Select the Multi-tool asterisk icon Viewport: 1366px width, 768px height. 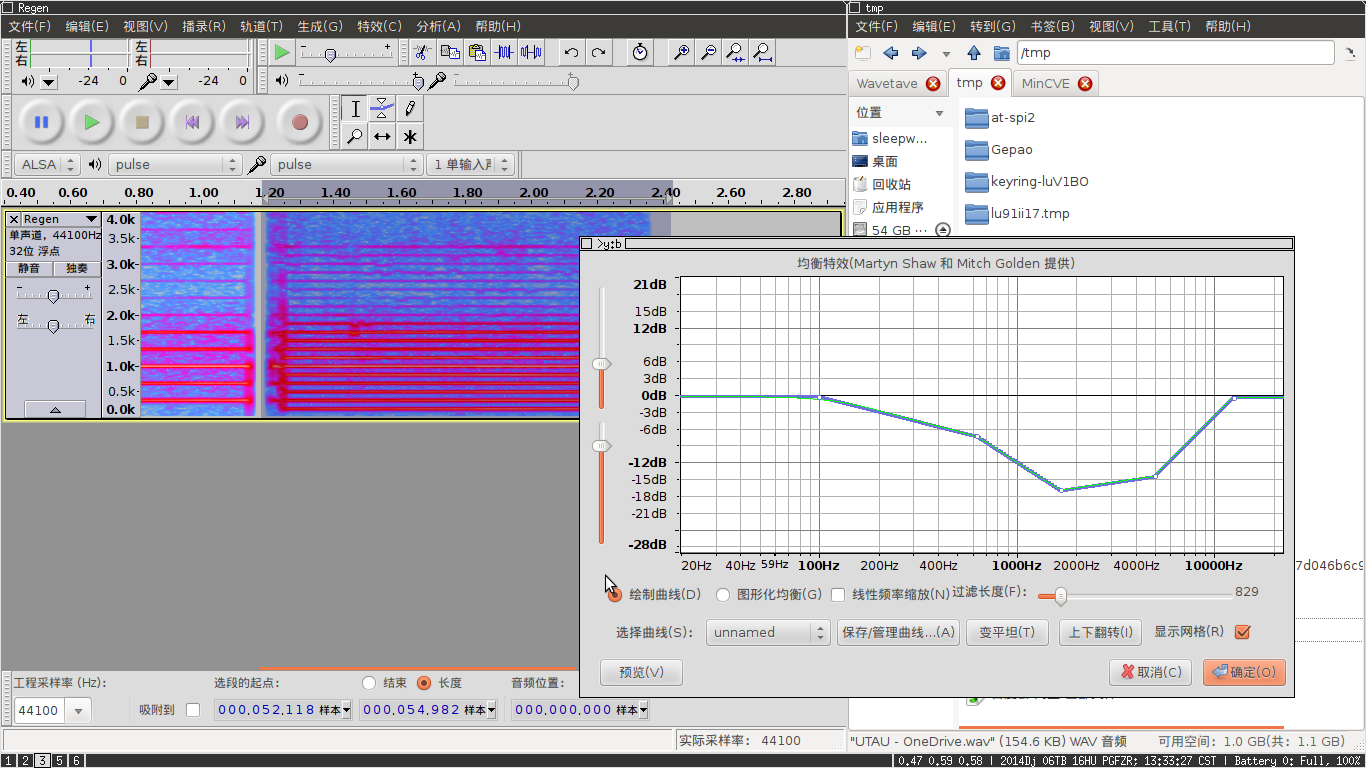click(410, 137)
